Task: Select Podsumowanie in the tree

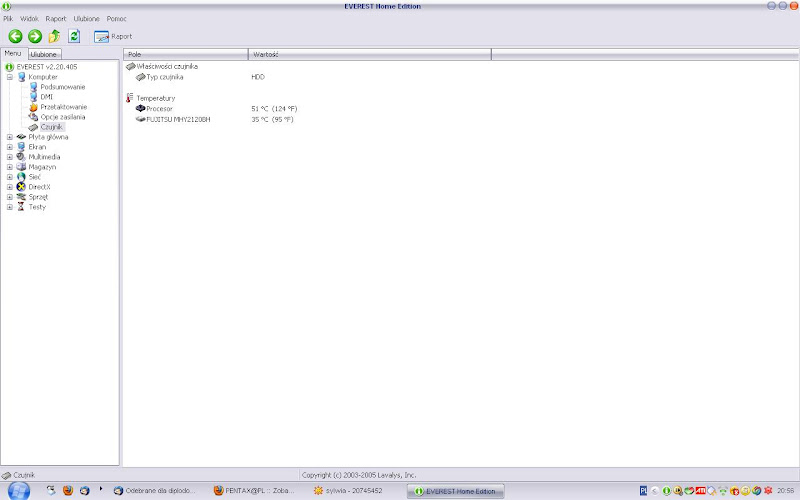Action: coord(63,87)
